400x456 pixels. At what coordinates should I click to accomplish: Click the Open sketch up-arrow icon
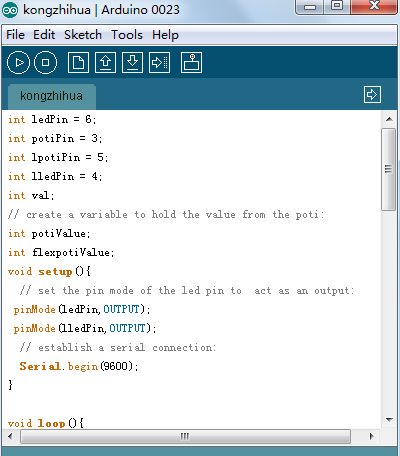(105, 62)
